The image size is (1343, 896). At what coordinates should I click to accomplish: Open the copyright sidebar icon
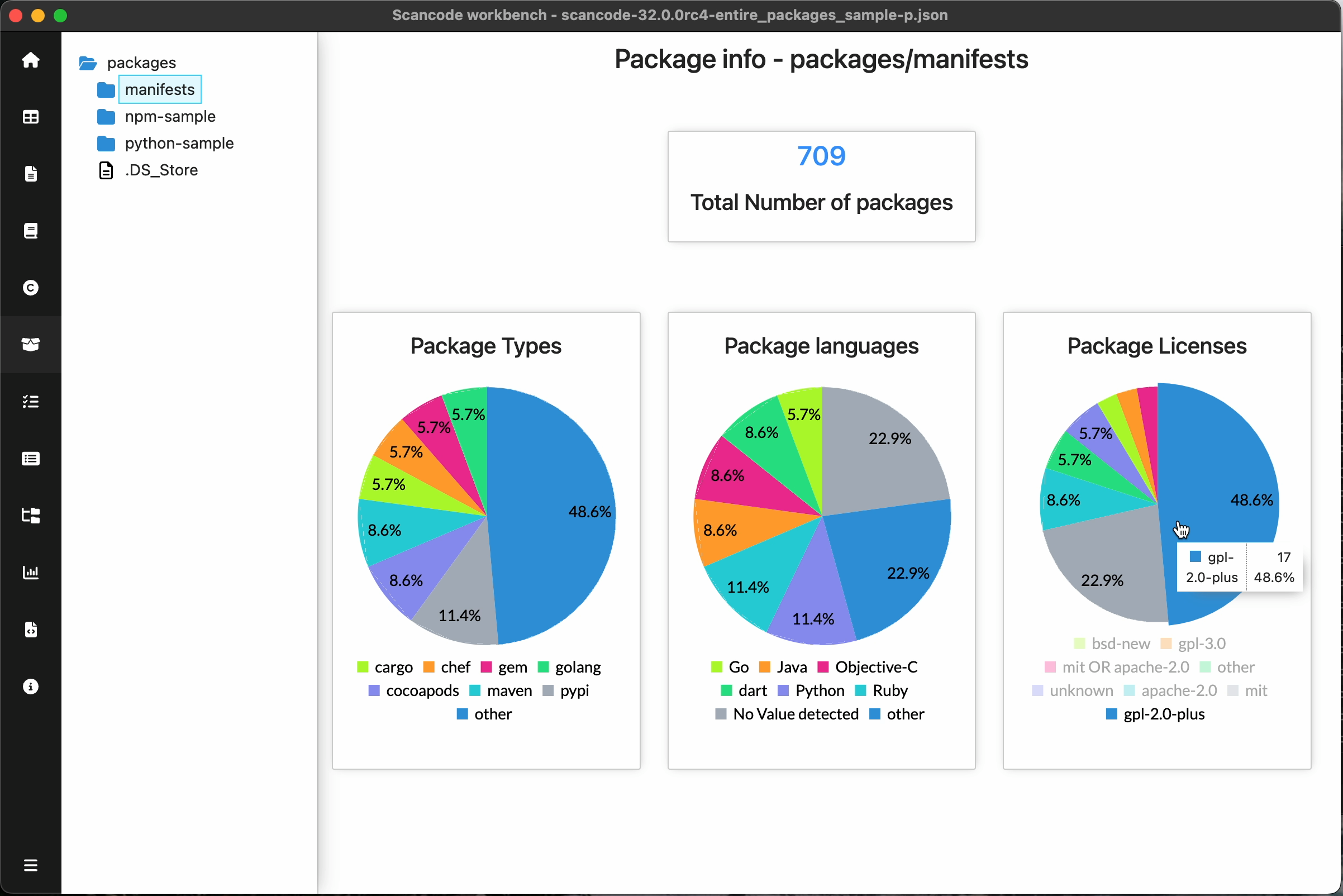31,288
